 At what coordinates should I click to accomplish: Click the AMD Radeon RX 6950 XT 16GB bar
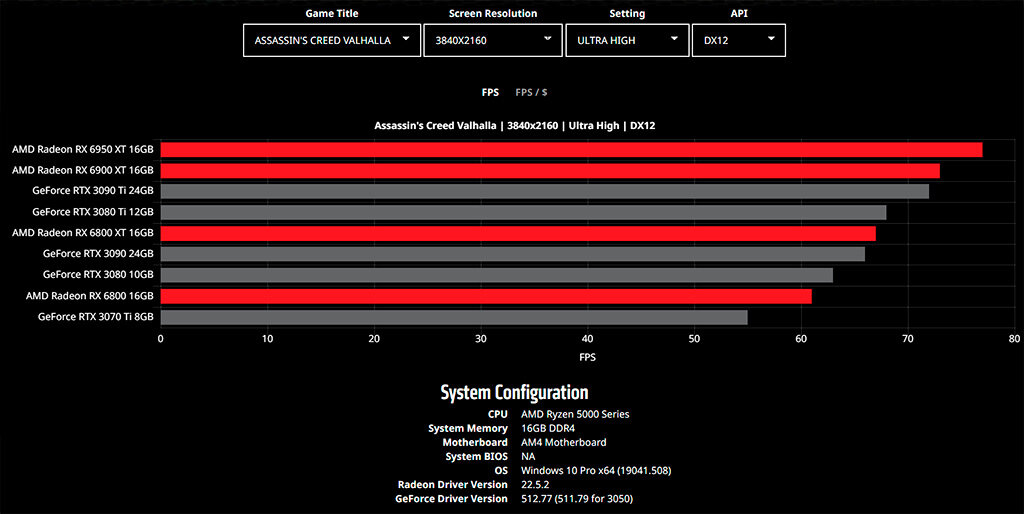(x=571, y=150)
